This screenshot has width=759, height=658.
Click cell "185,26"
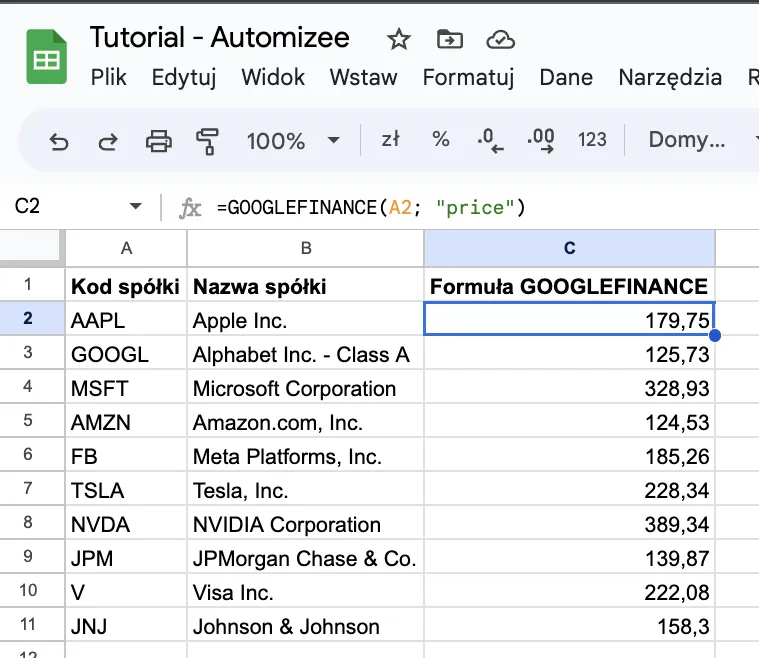coord(570,454)
